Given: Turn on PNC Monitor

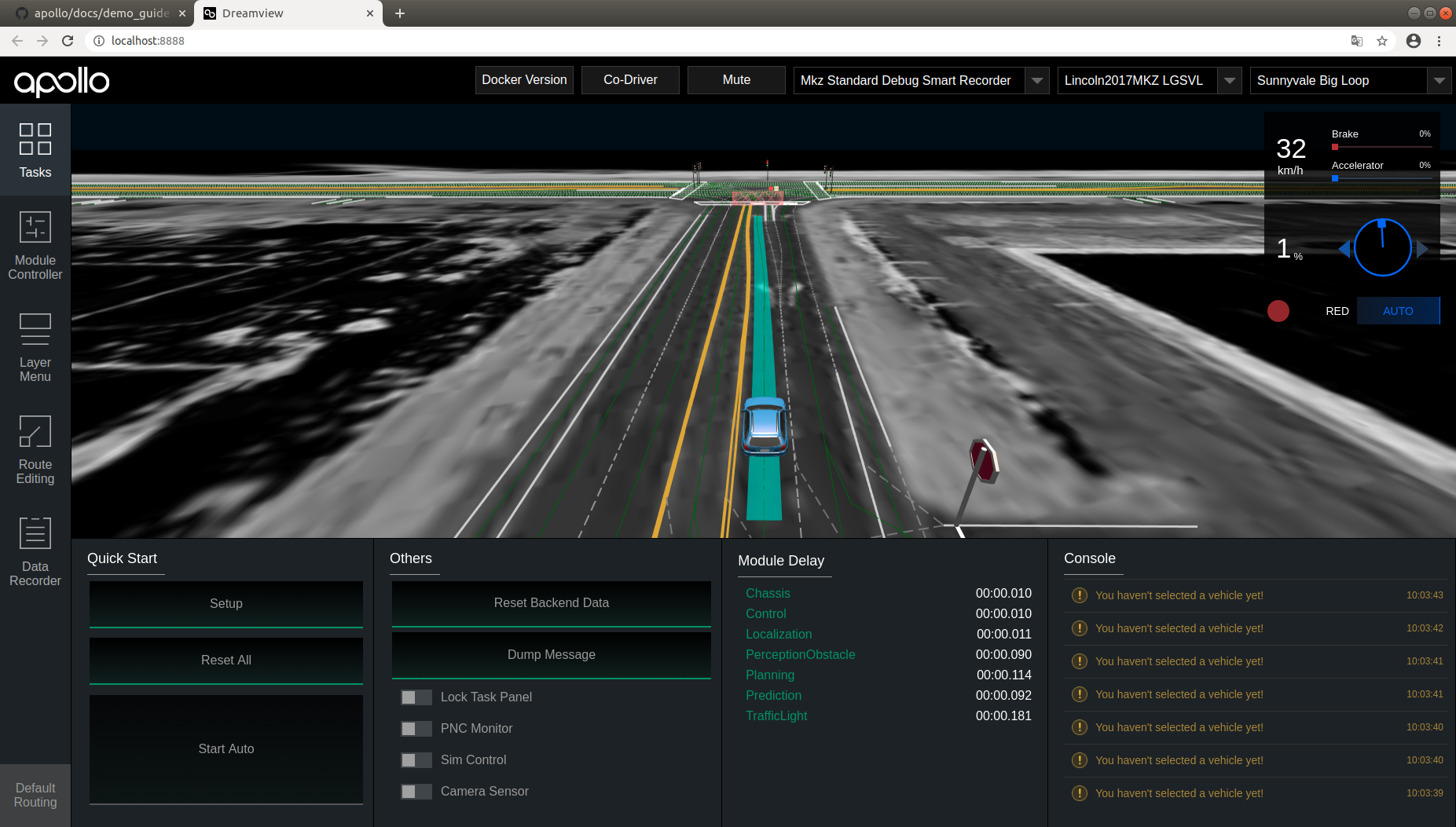Looking at the screenshot, I should (416, 728).
